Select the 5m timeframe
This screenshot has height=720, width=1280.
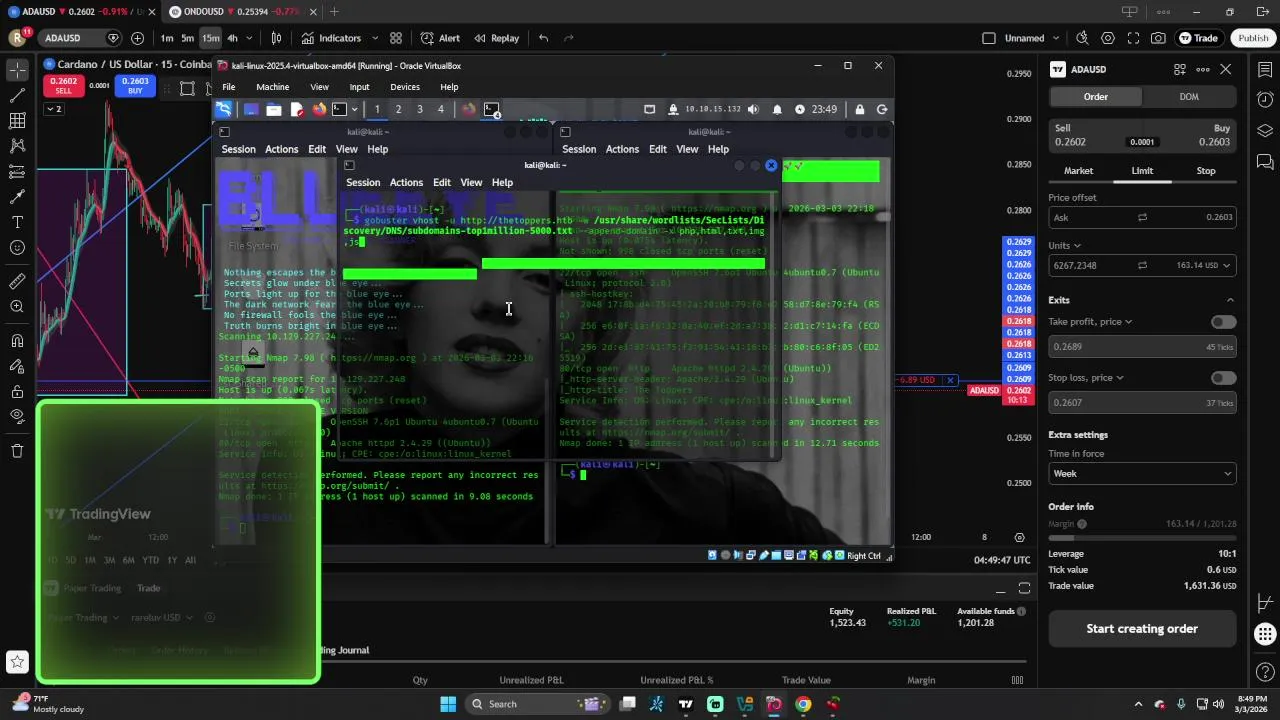[x=187, y=38]
